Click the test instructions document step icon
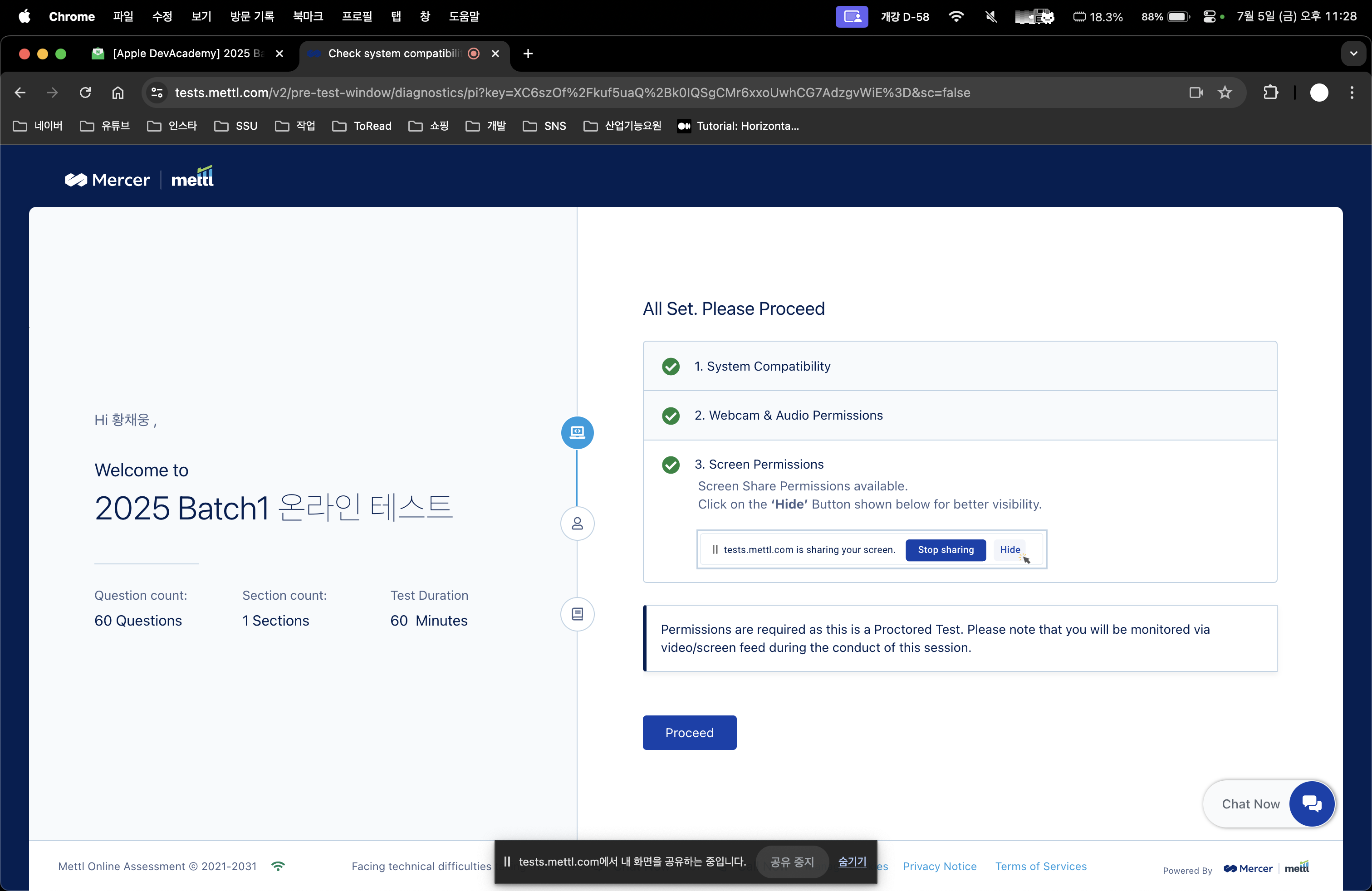This screenshot has height=891, width=1372. pyautogui.click(x=577, y=614)
